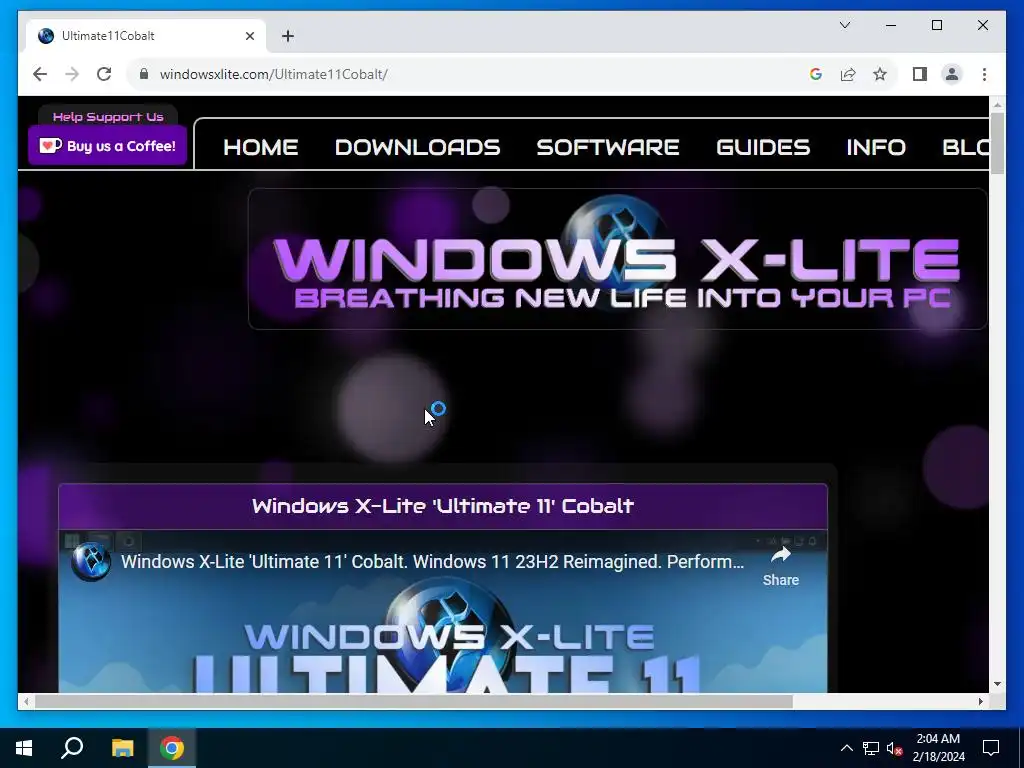Click the muted volume tray icon

[x=895, y=748]
